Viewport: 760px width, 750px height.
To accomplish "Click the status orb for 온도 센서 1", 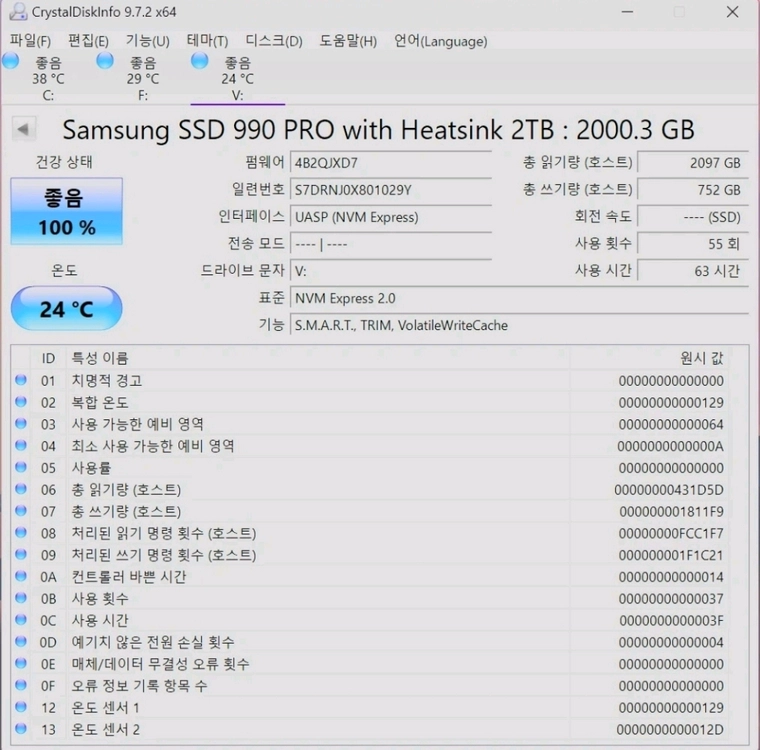I will click(x=21, y=707).
